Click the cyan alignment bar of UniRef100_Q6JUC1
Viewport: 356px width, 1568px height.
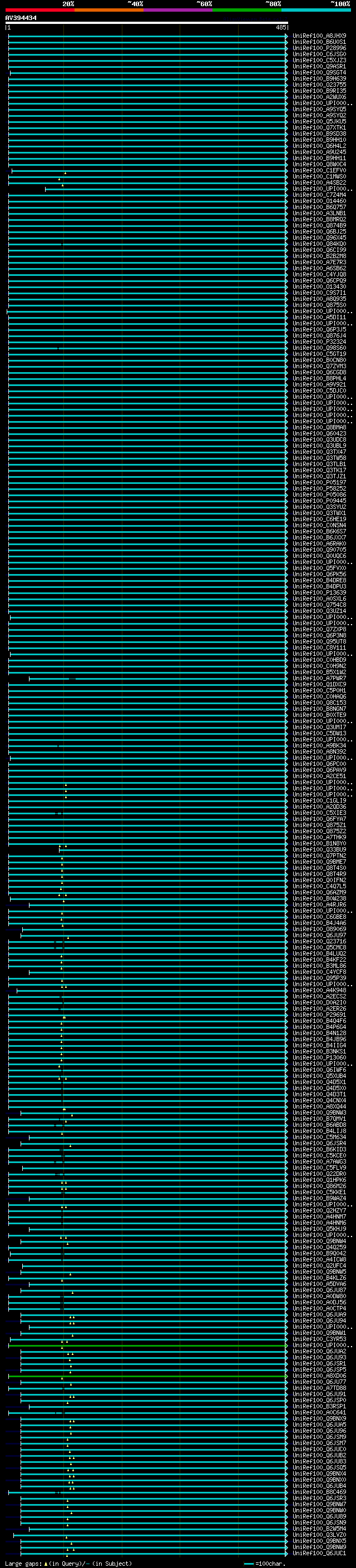[154, 1554]
